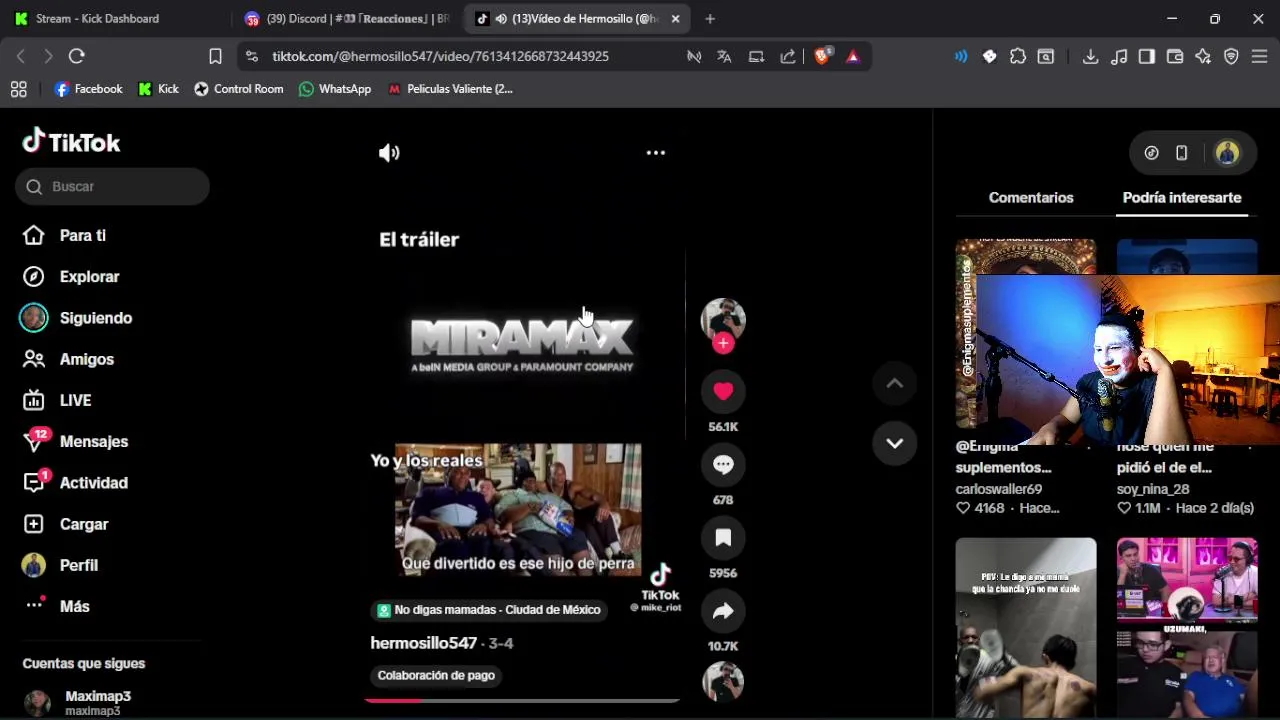This screenshot has width=1280, height=720.
Task: Open hermosillo547 username link
Action: pos(423,643)
